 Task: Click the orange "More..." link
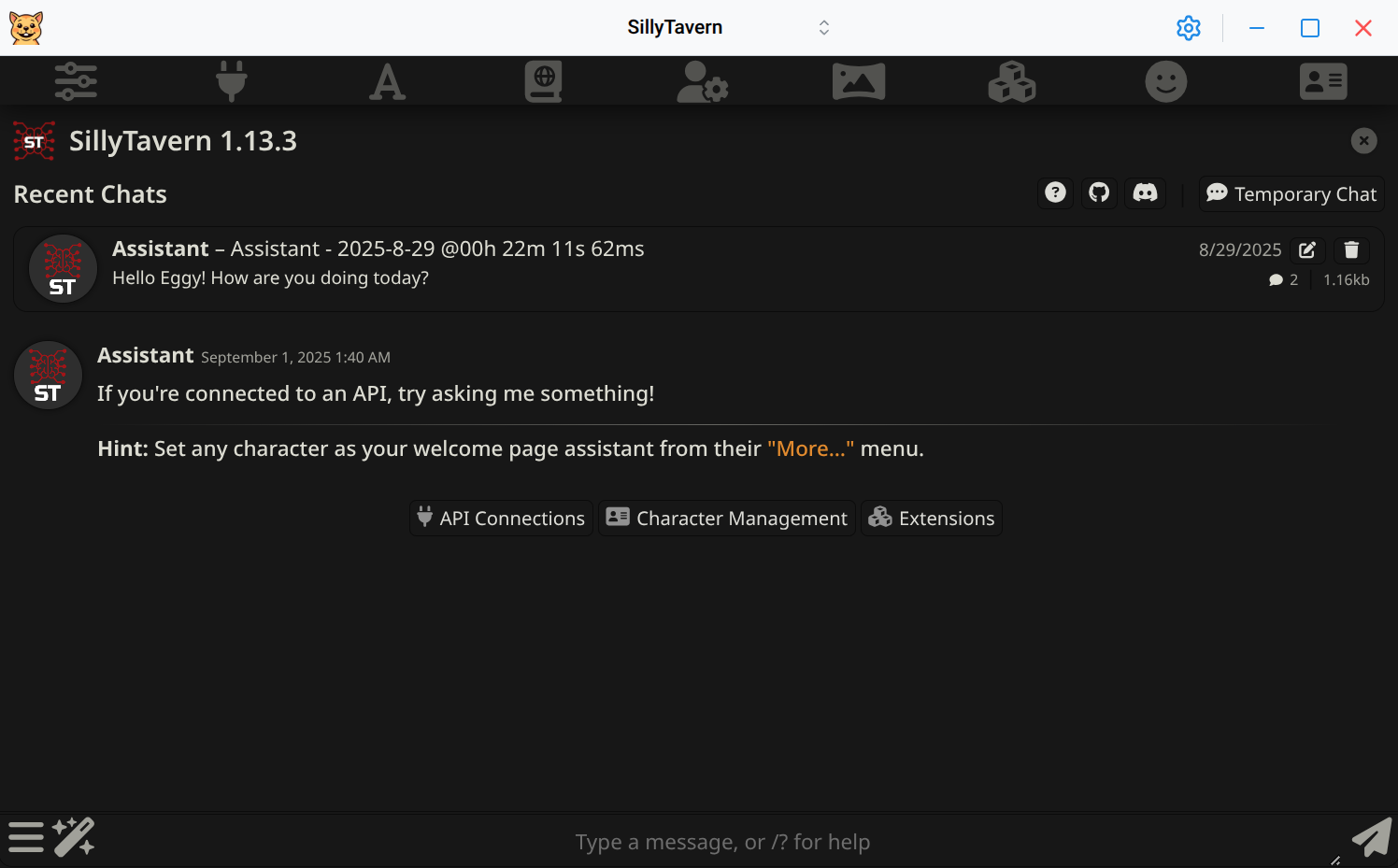[810, 448]
